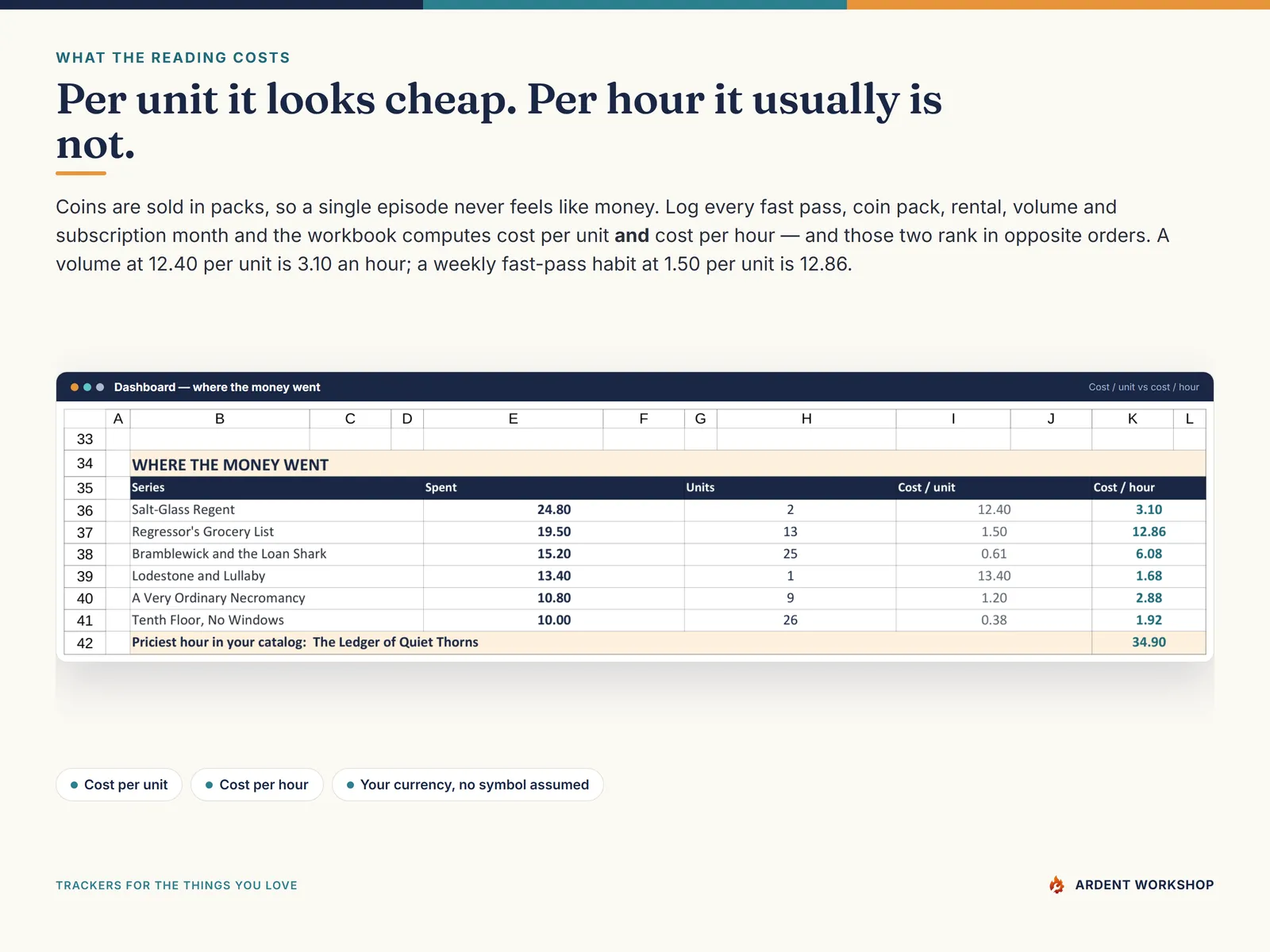Select row 40 header

click(85, 599)
